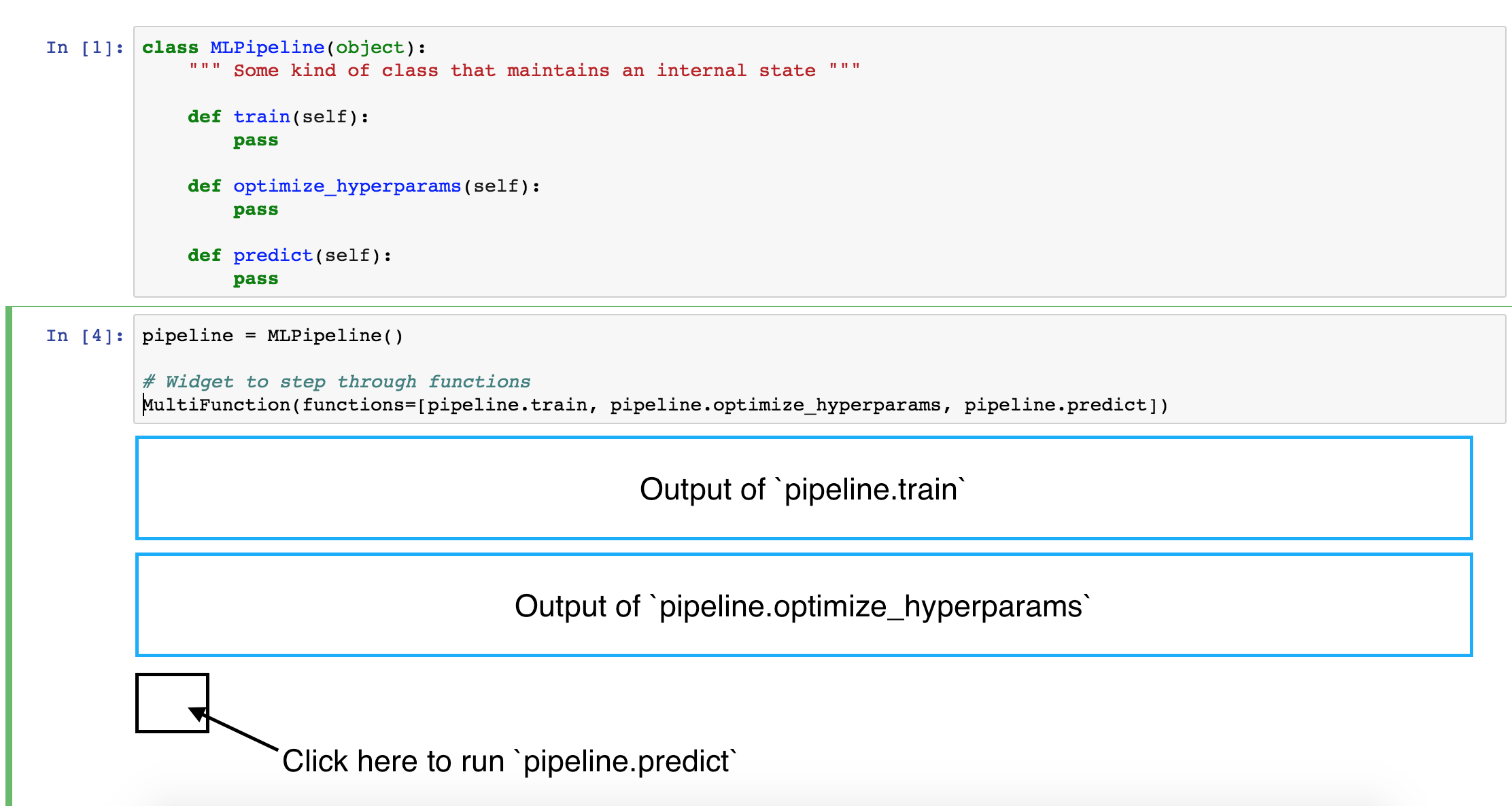Select the In [4] prompt label
Image resolution: width=1512 pixels, height=806 pixels.
tap(84, 334)
